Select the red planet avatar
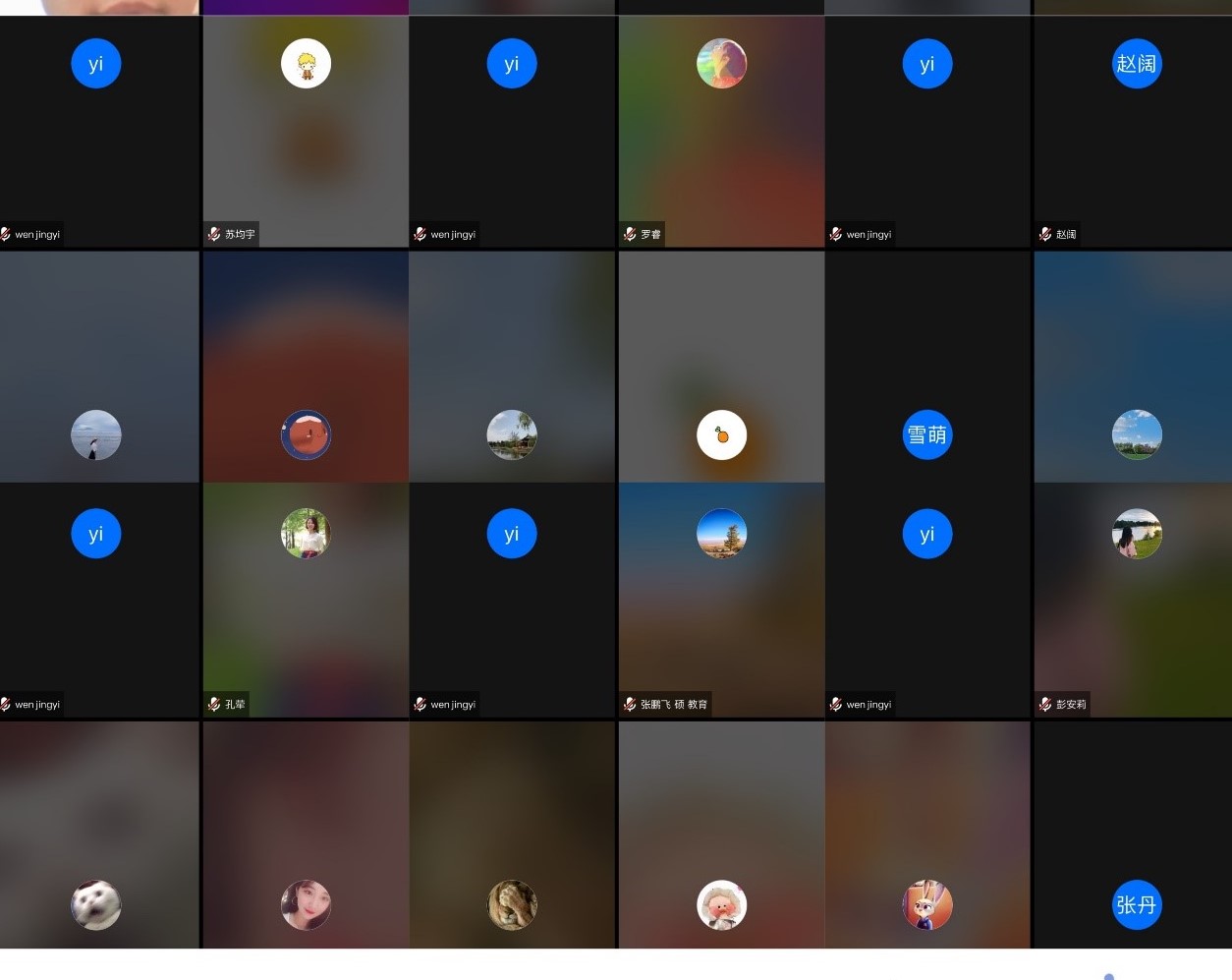The height and width of the screenshot is (980, 1232). [306, 434]
